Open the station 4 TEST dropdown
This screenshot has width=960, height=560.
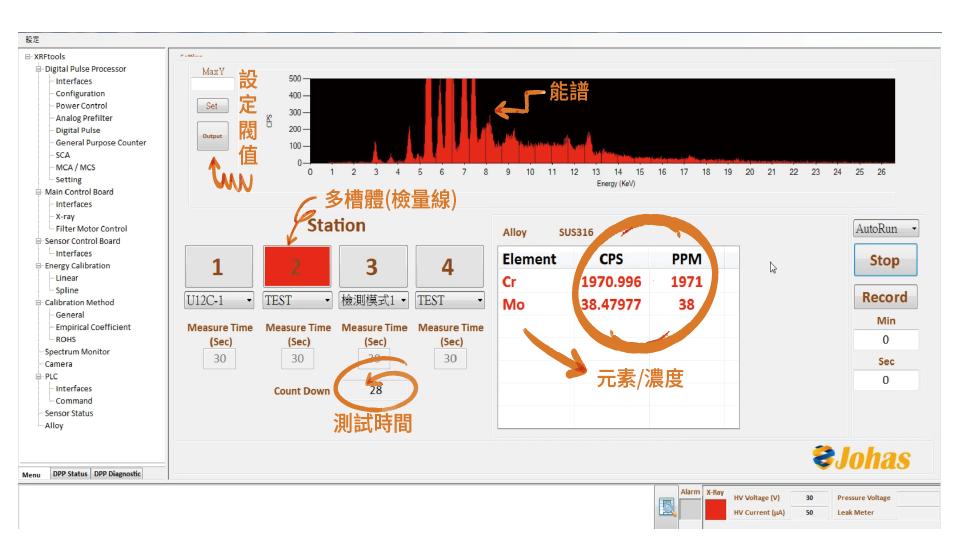pyautogui.click(x=450, y=300)
